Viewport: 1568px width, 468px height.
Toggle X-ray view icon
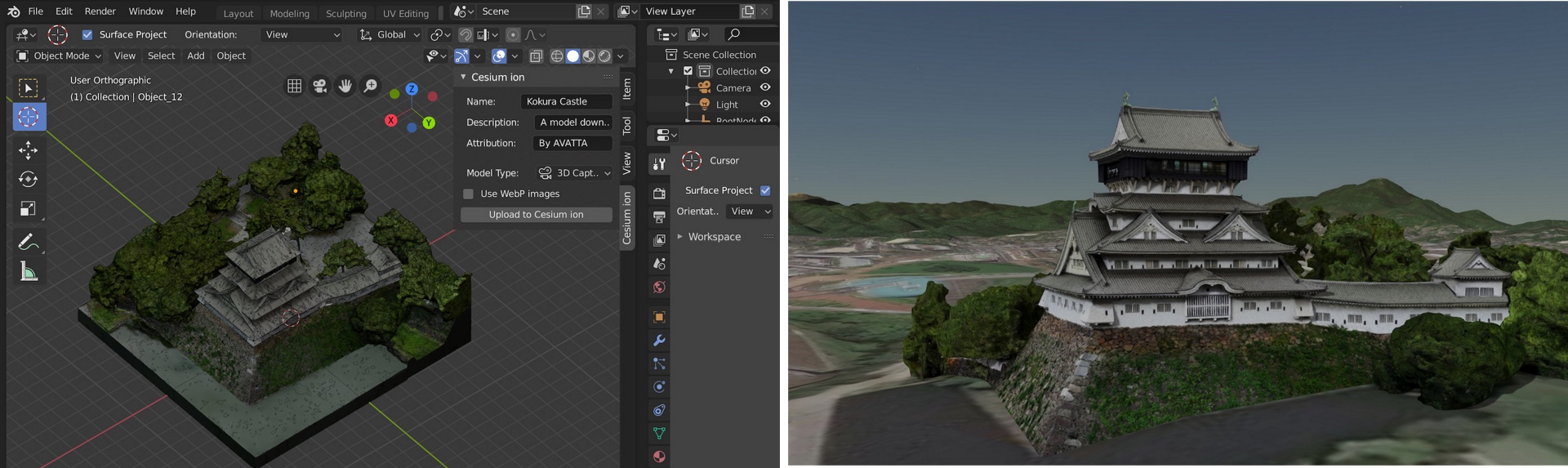(x=537, y=56)
